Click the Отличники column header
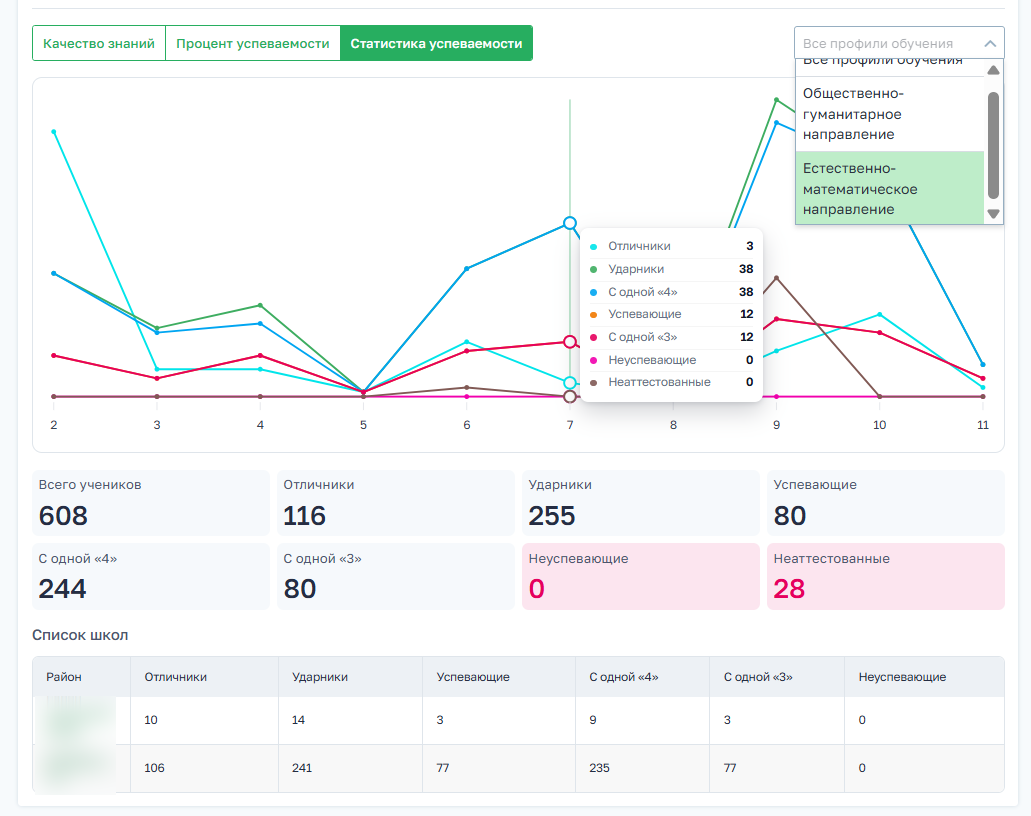The height and width of the screenshot is (816, 1031). point(176,677)
